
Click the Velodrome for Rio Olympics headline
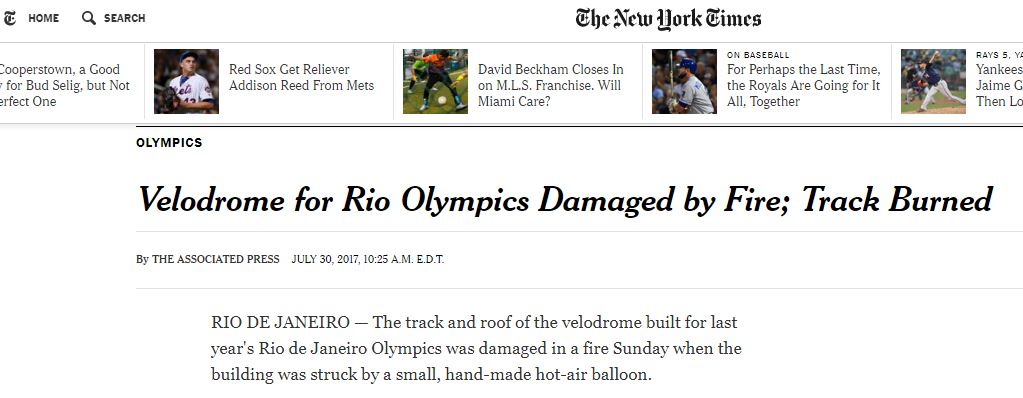tap(565, 199)
